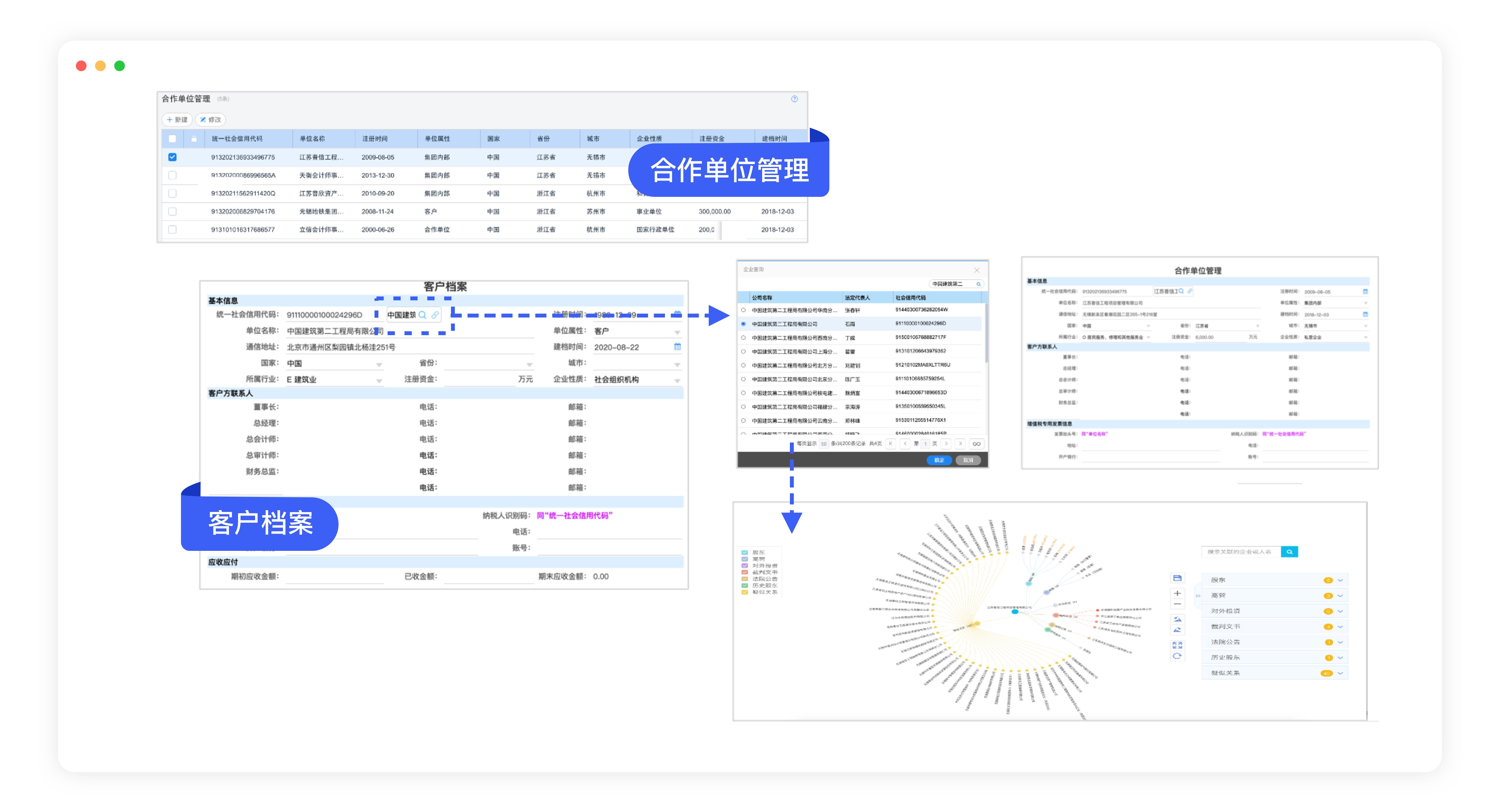
Task: Click the lock column icon in the table header
Action: (x=194, y=139)
